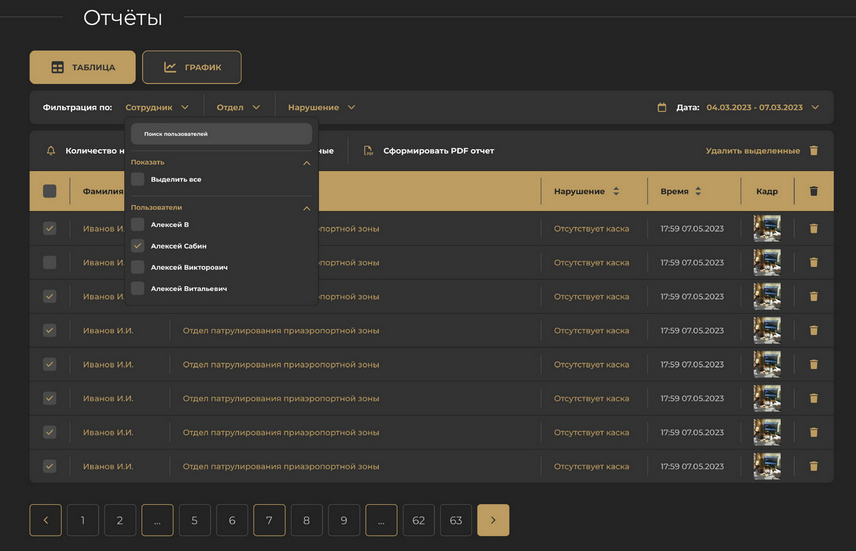856x551 pixels.
Task: Open the 'Отдел' filter dropdown
Action: [x=239, y=107]
